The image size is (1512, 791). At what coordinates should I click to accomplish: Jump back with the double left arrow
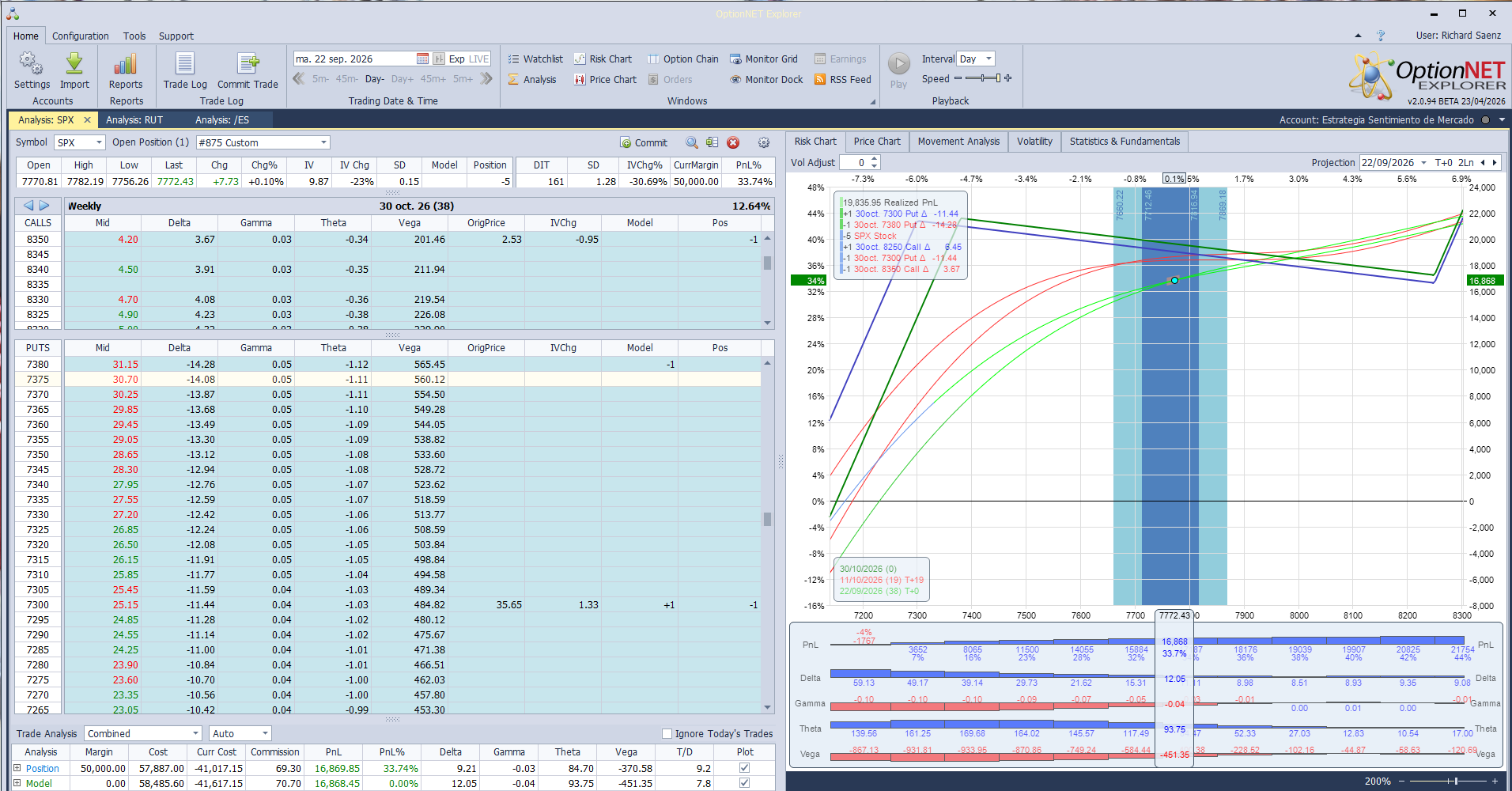(x=299, y=78)
